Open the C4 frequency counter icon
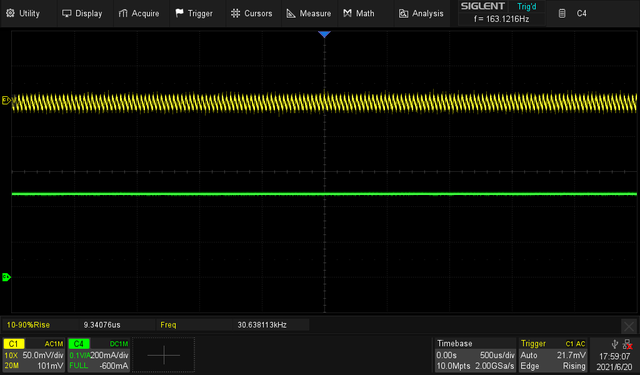This screenshot has width=640, height=375. 562,13
